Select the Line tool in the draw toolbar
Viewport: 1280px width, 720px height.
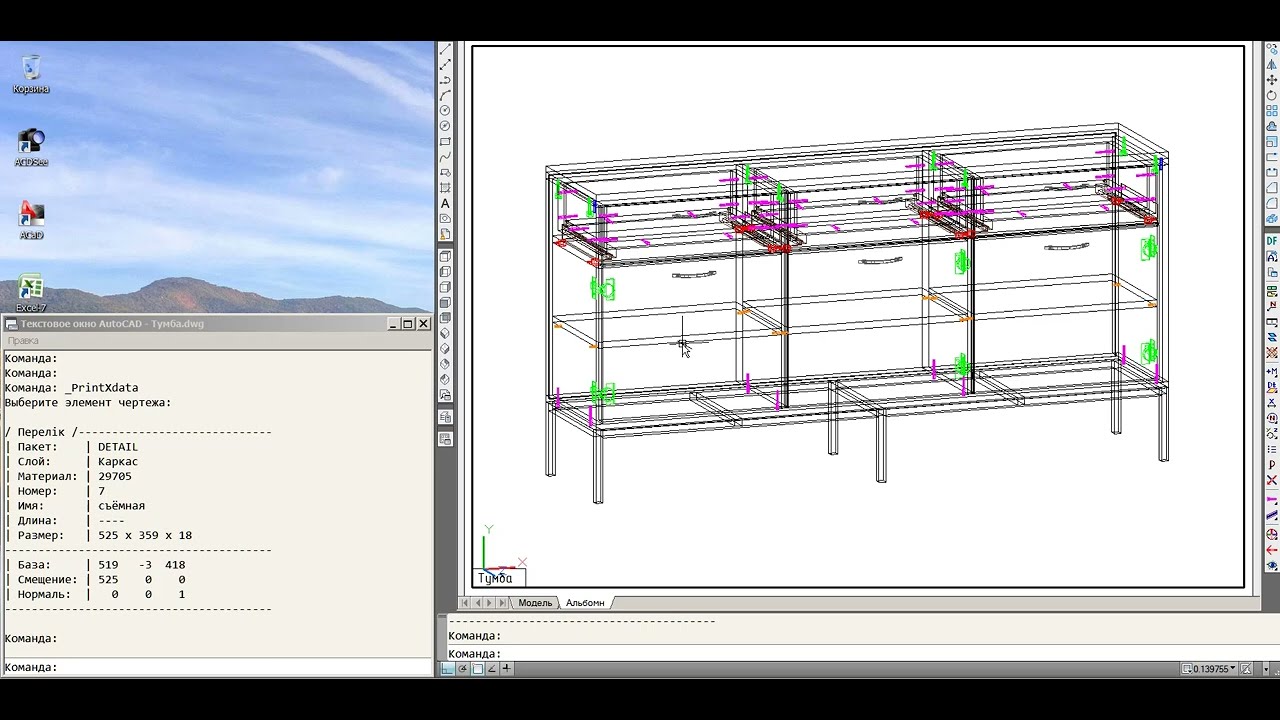(446, 49)
